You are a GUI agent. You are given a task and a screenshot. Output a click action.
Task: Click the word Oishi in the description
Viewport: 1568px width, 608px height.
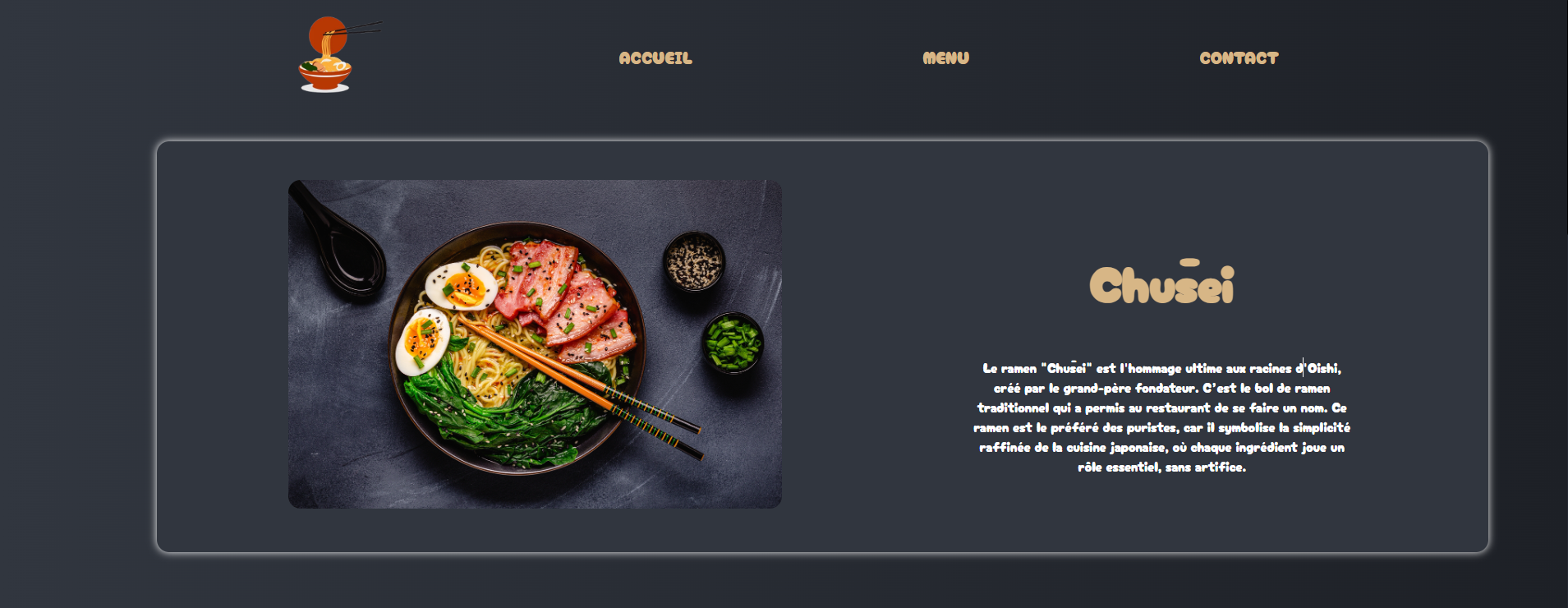(1322, 368)
